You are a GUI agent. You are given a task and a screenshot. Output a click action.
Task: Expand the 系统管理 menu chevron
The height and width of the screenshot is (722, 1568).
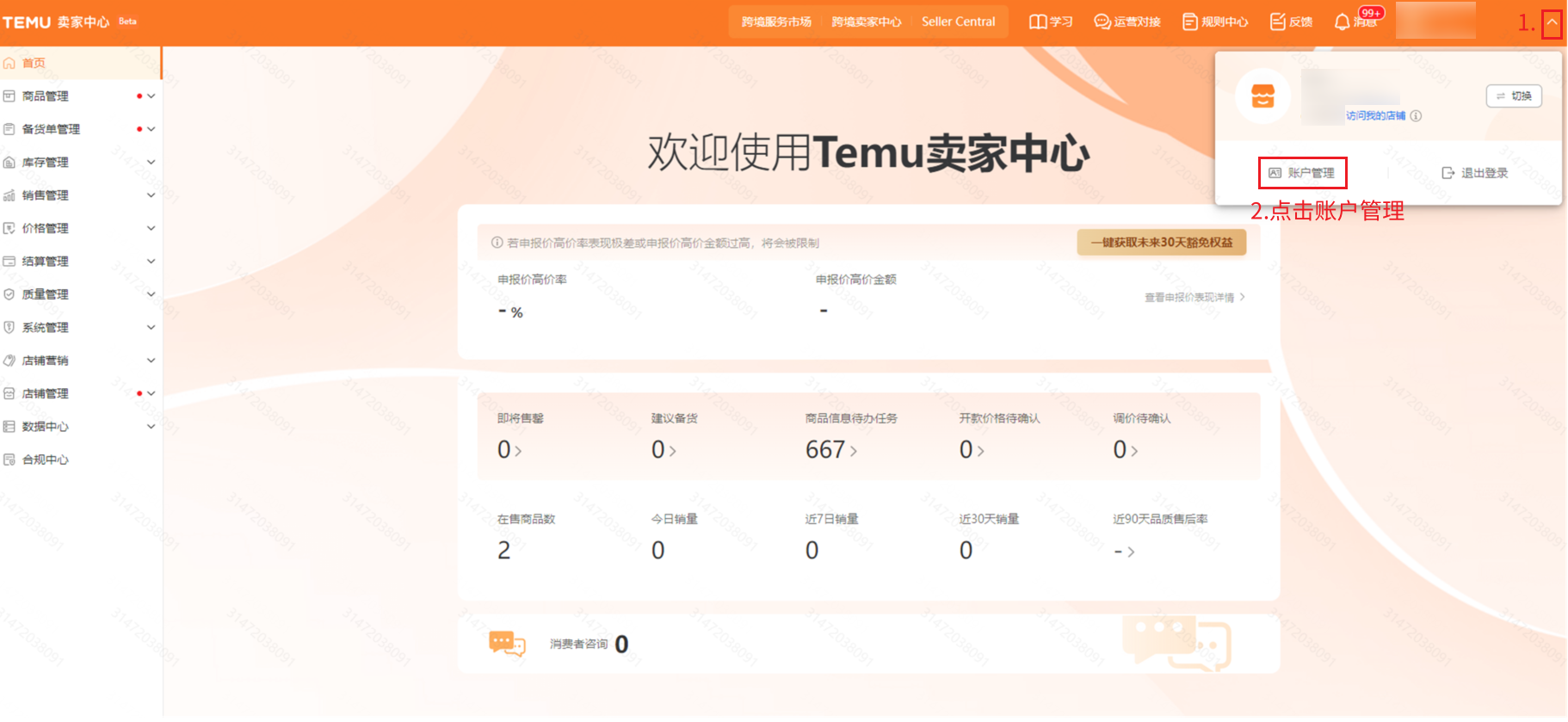click(151, 327)
